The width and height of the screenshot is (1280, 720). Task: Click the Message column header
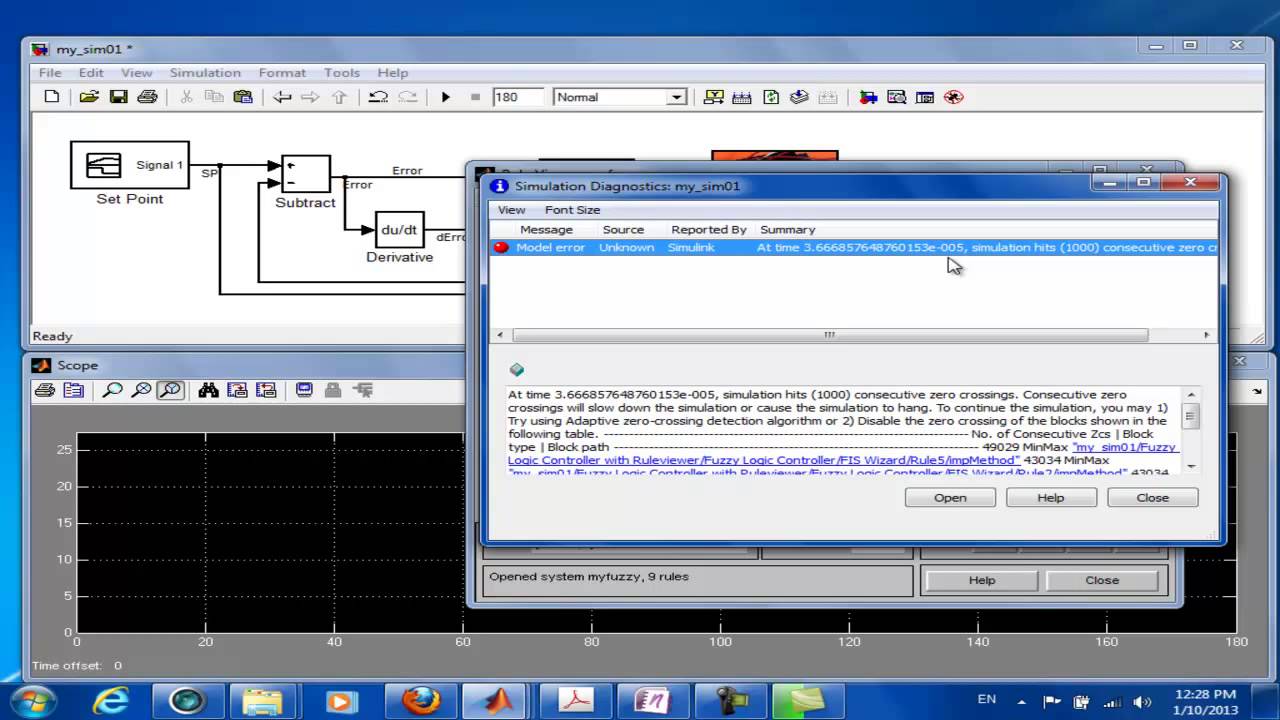(x=546, y=230)
